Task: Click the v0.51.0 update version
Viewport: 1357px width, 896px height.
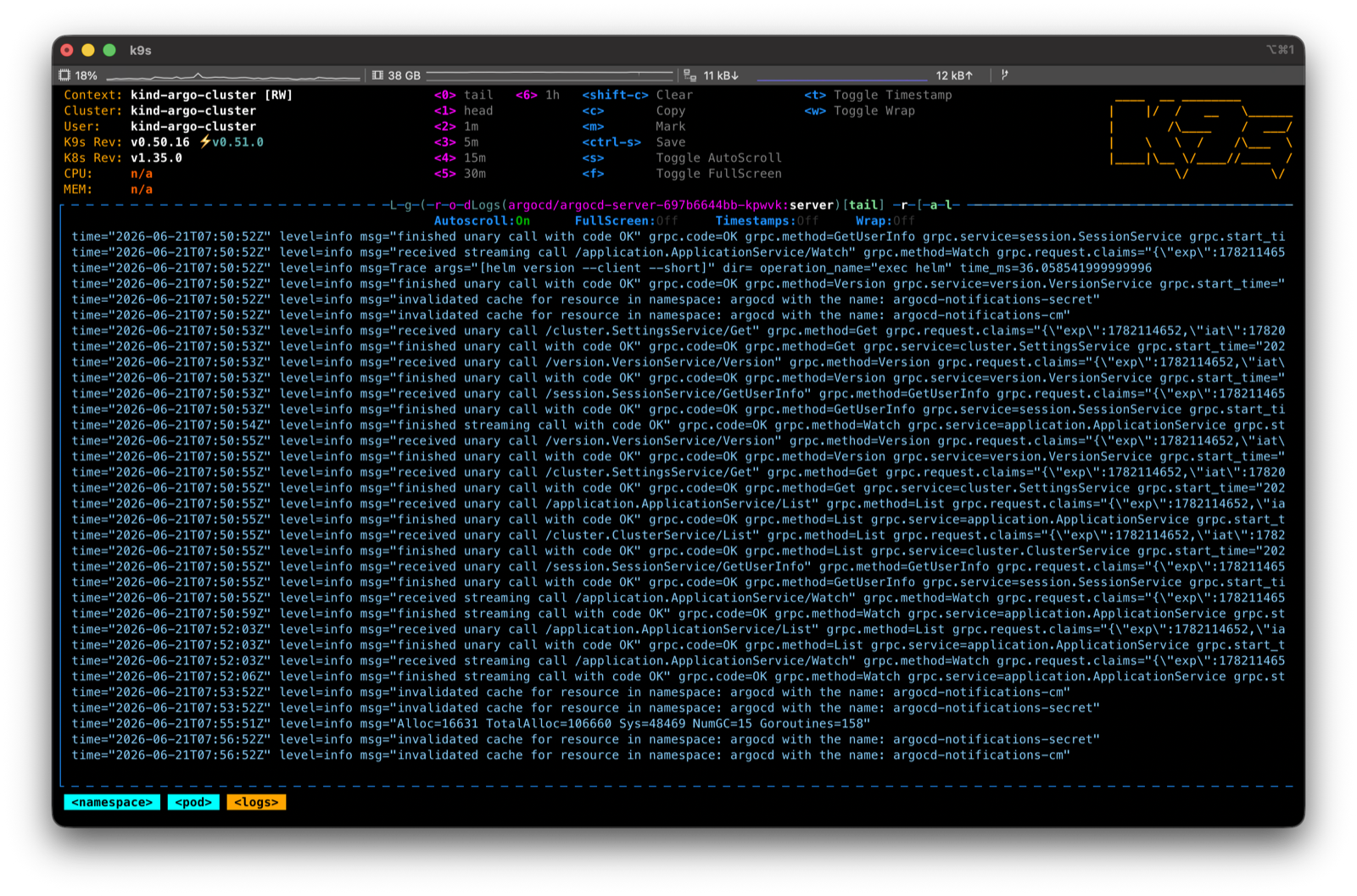Action: [x=237, y=142]
